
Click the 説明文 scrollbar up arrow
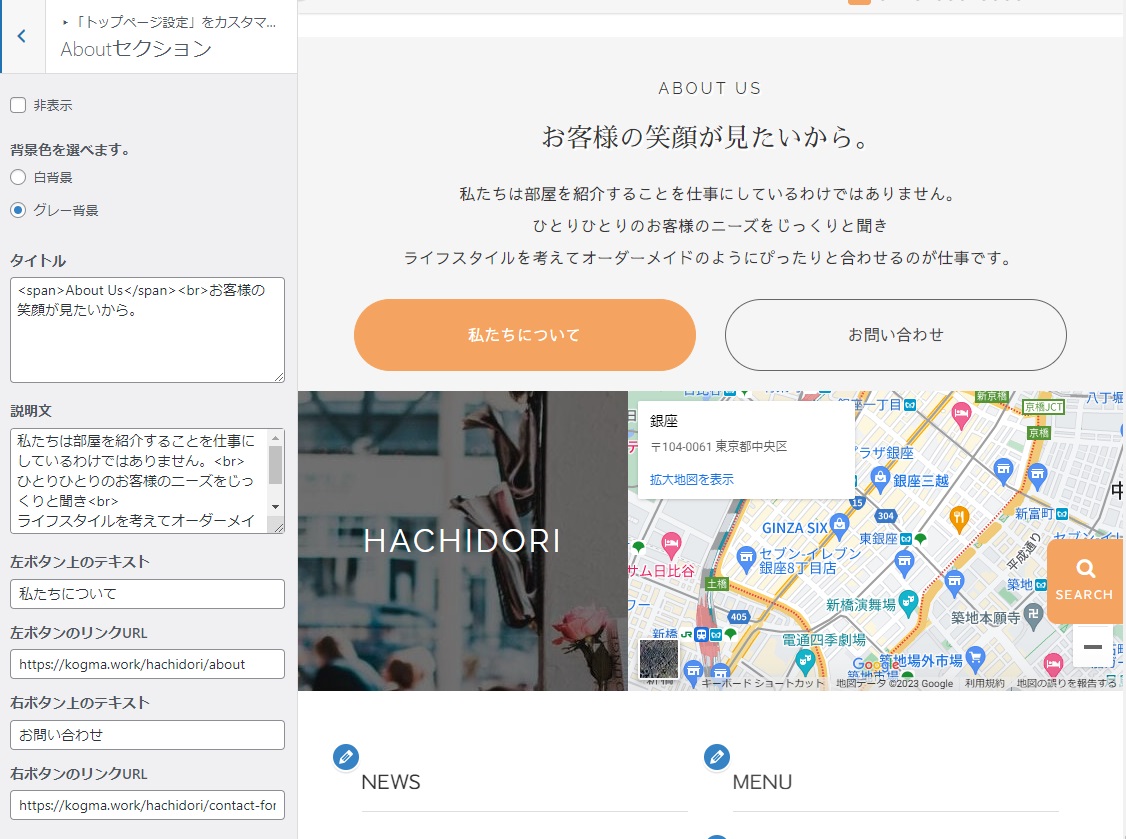276,437
